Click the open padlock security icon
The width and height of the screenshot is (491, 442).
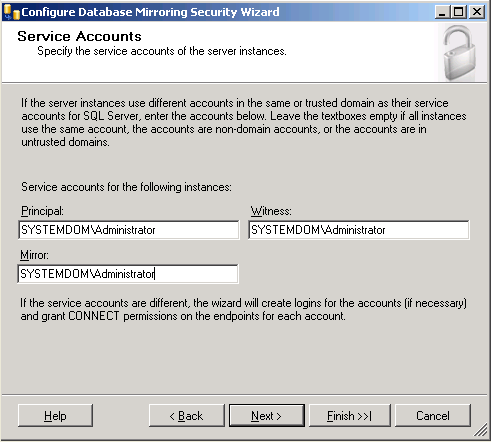[459, 53]
